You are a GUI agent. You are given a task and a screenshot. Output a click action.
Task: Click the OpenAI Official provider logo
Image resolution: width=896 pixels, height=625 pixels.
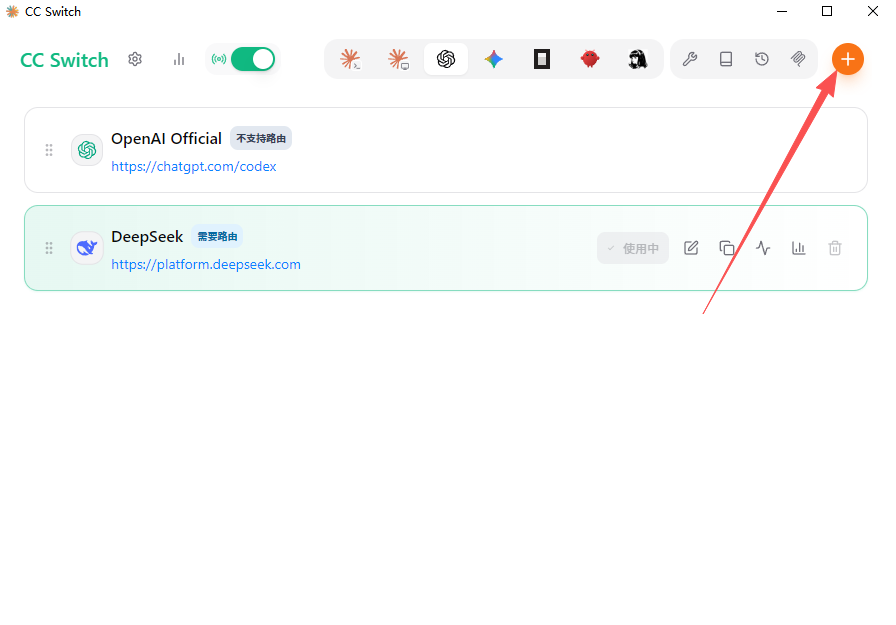click(87, 150)
